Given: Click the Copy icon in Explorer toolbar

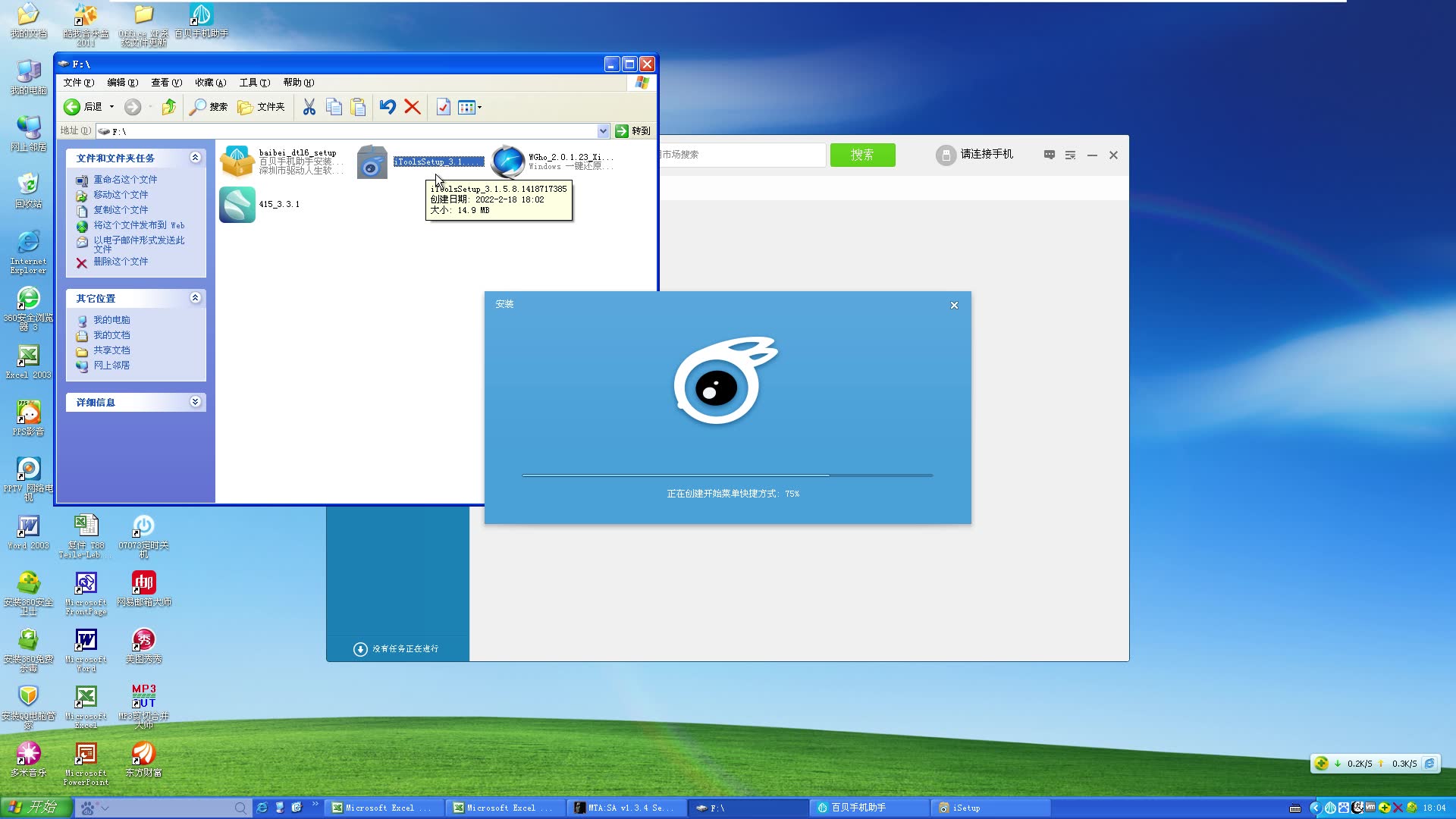Looking at the screenshot, I should coord(334,107).
